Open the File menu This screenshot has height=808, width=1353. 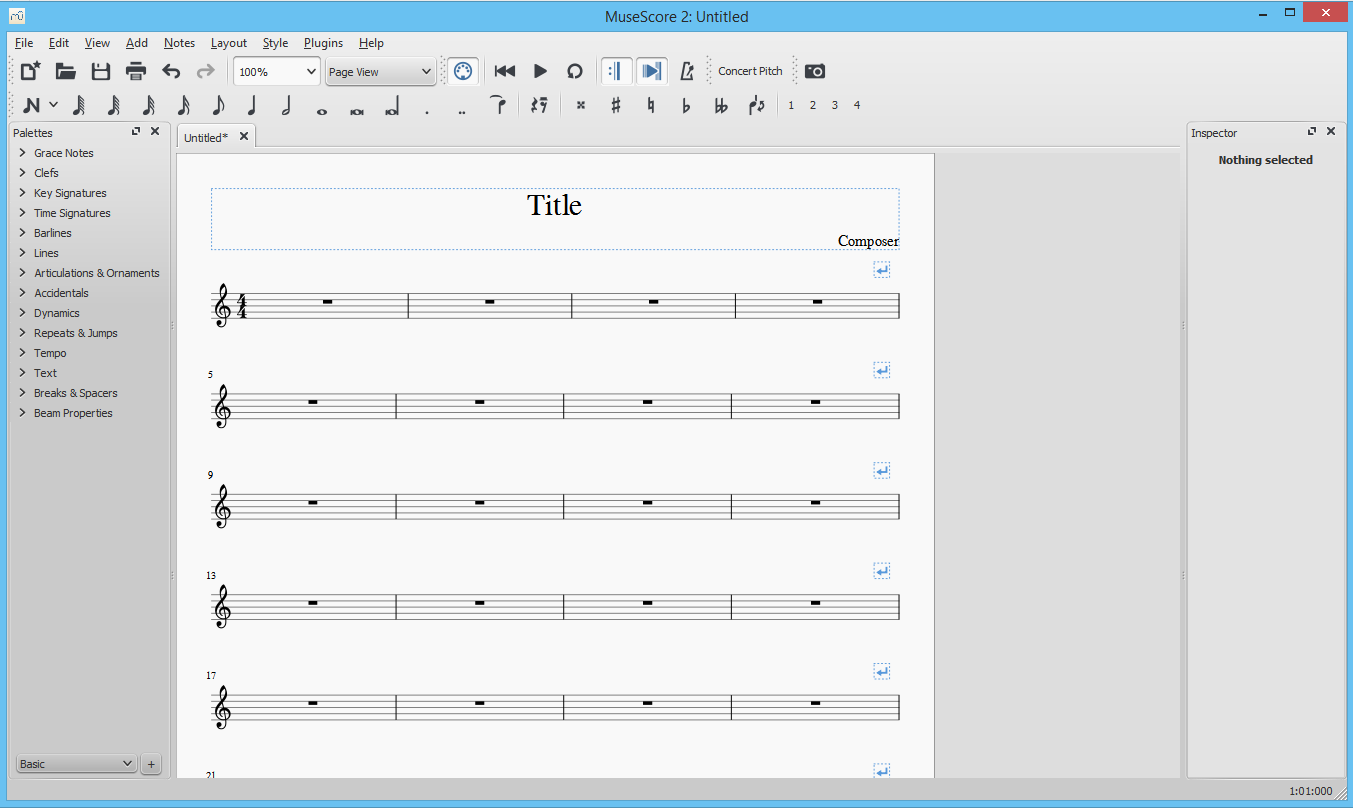click(24, 43)
